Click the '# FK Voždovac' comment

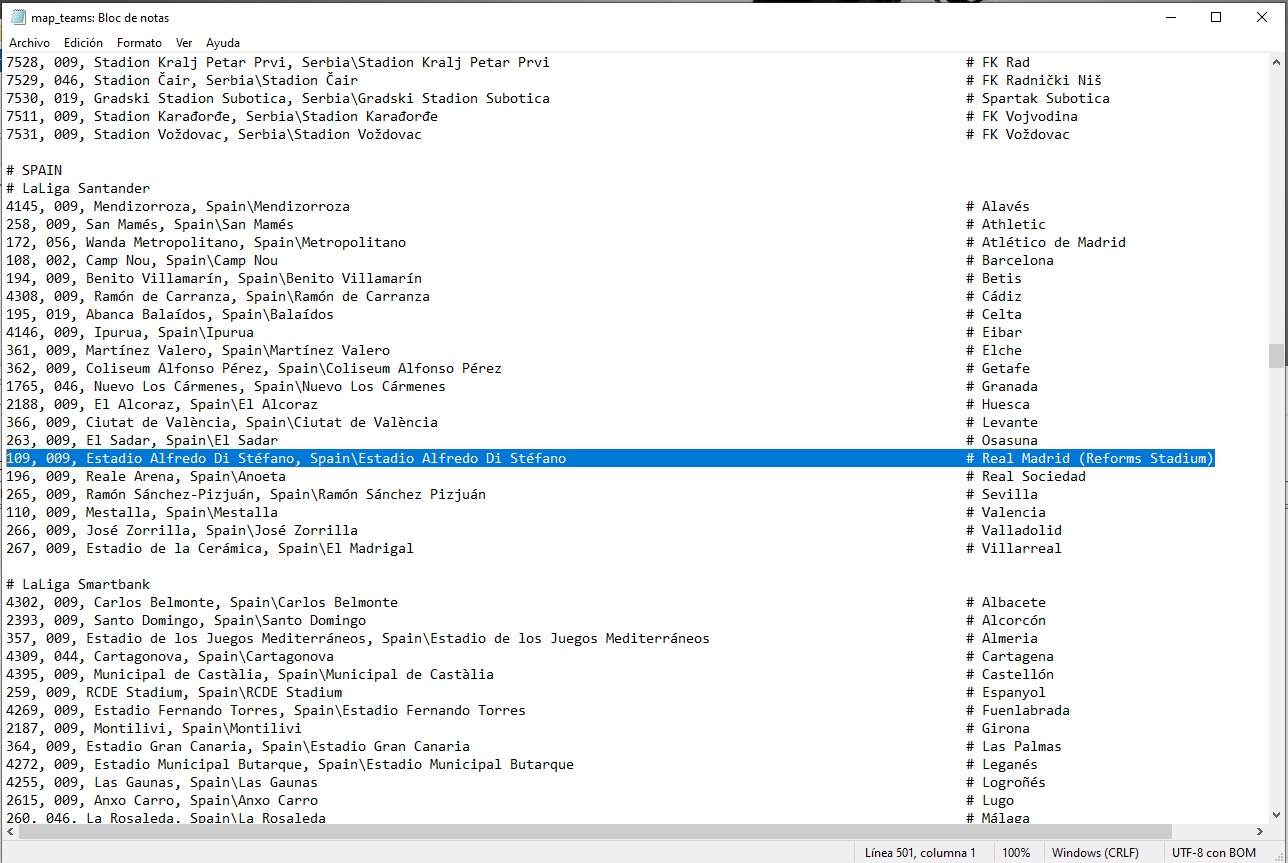[x=1018, y=134]
